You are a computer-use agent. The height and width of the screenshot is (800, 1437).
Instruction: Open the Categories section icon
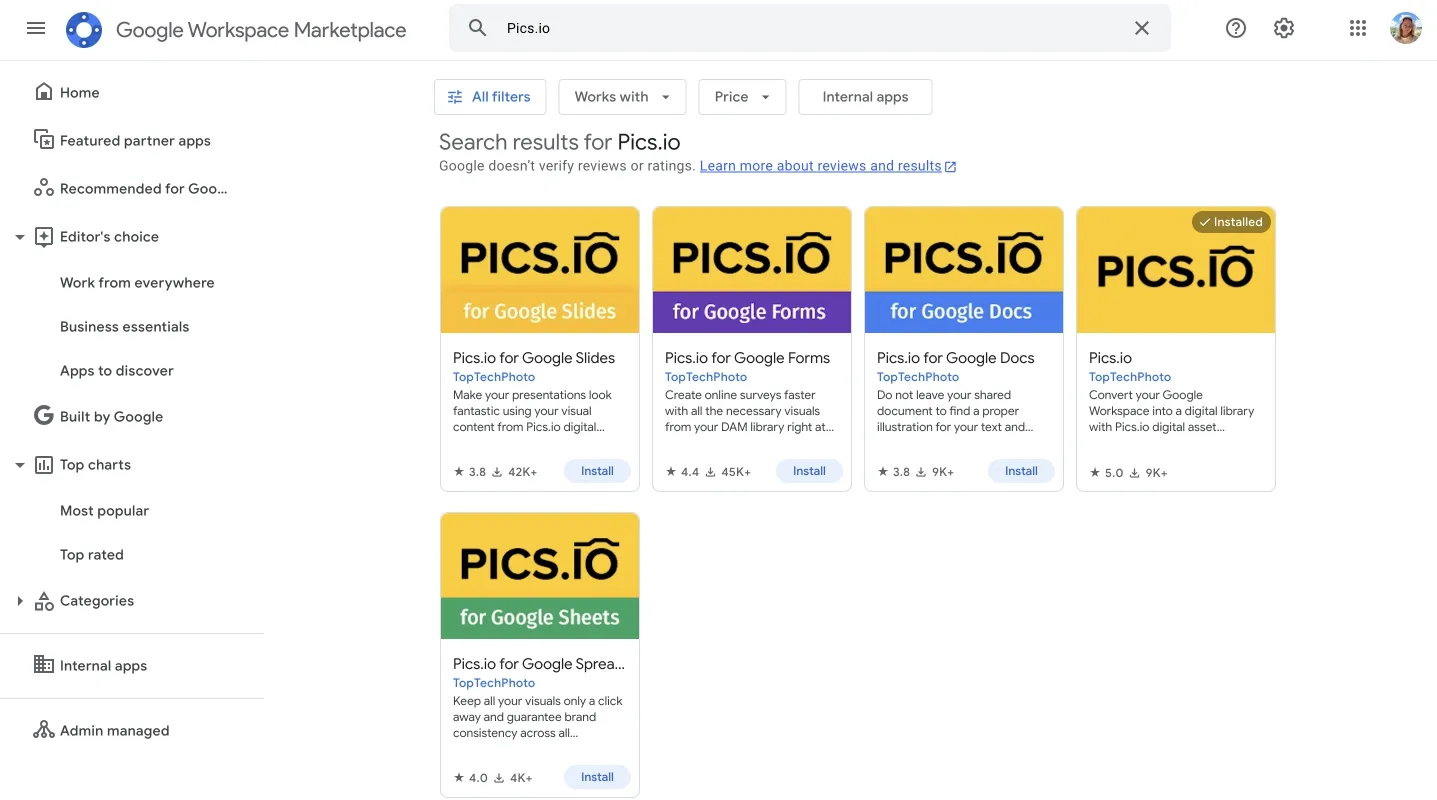(43, 600)
